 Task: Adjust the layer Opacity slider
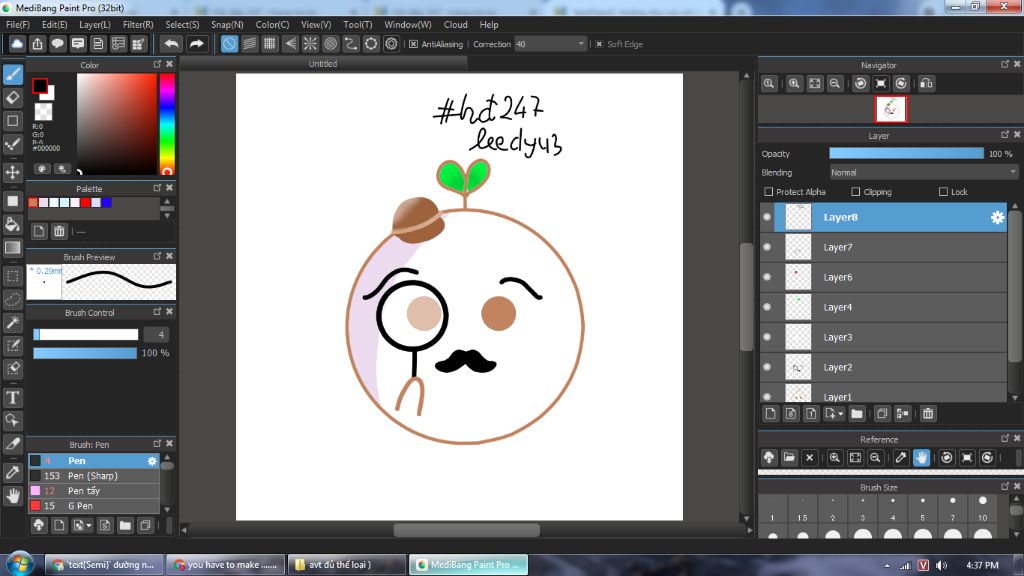[x=906, y=153]
